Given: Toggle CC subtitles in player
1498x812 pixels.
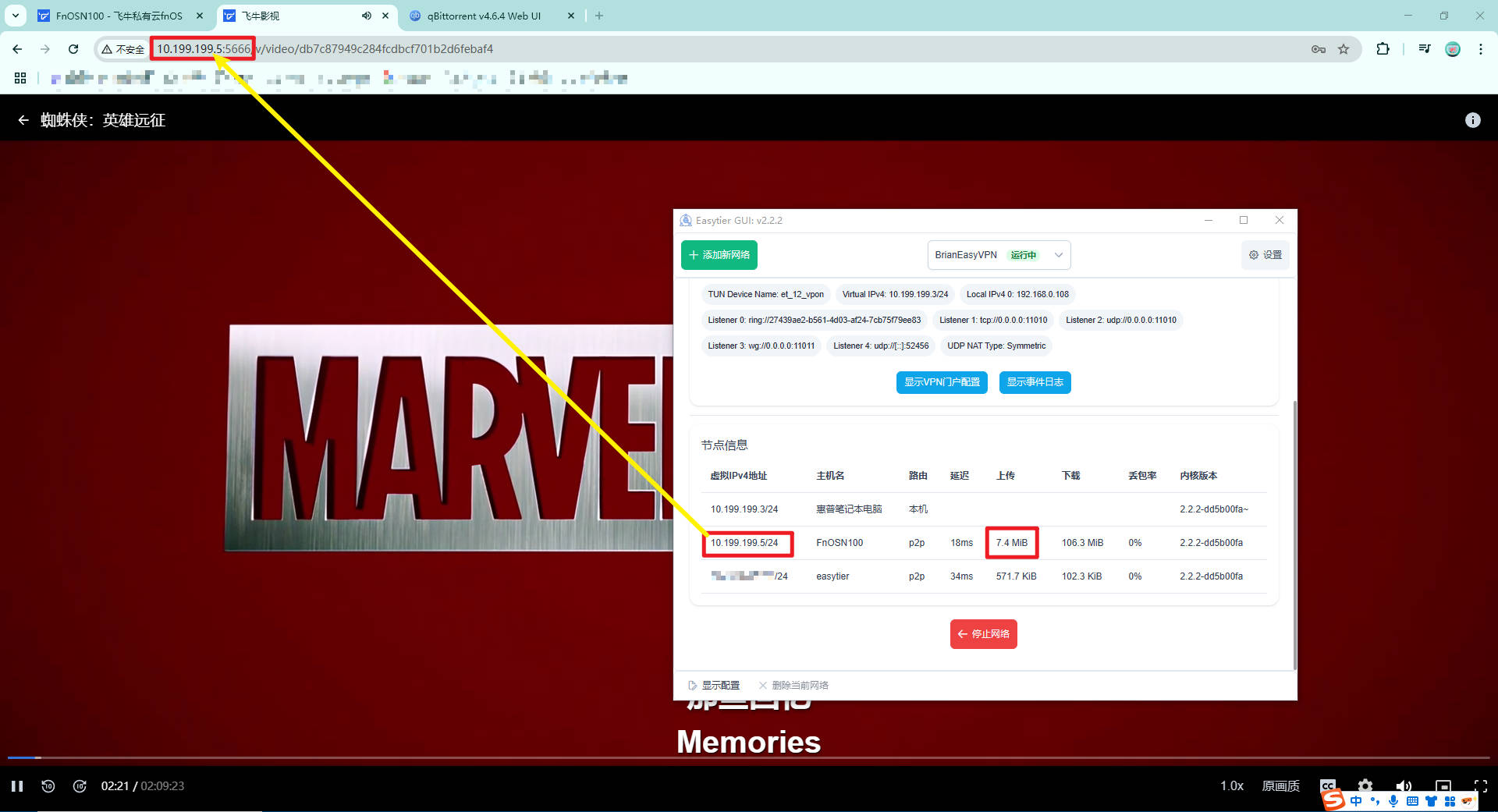Looking at the screenshot, I should tap(1327, 784).
